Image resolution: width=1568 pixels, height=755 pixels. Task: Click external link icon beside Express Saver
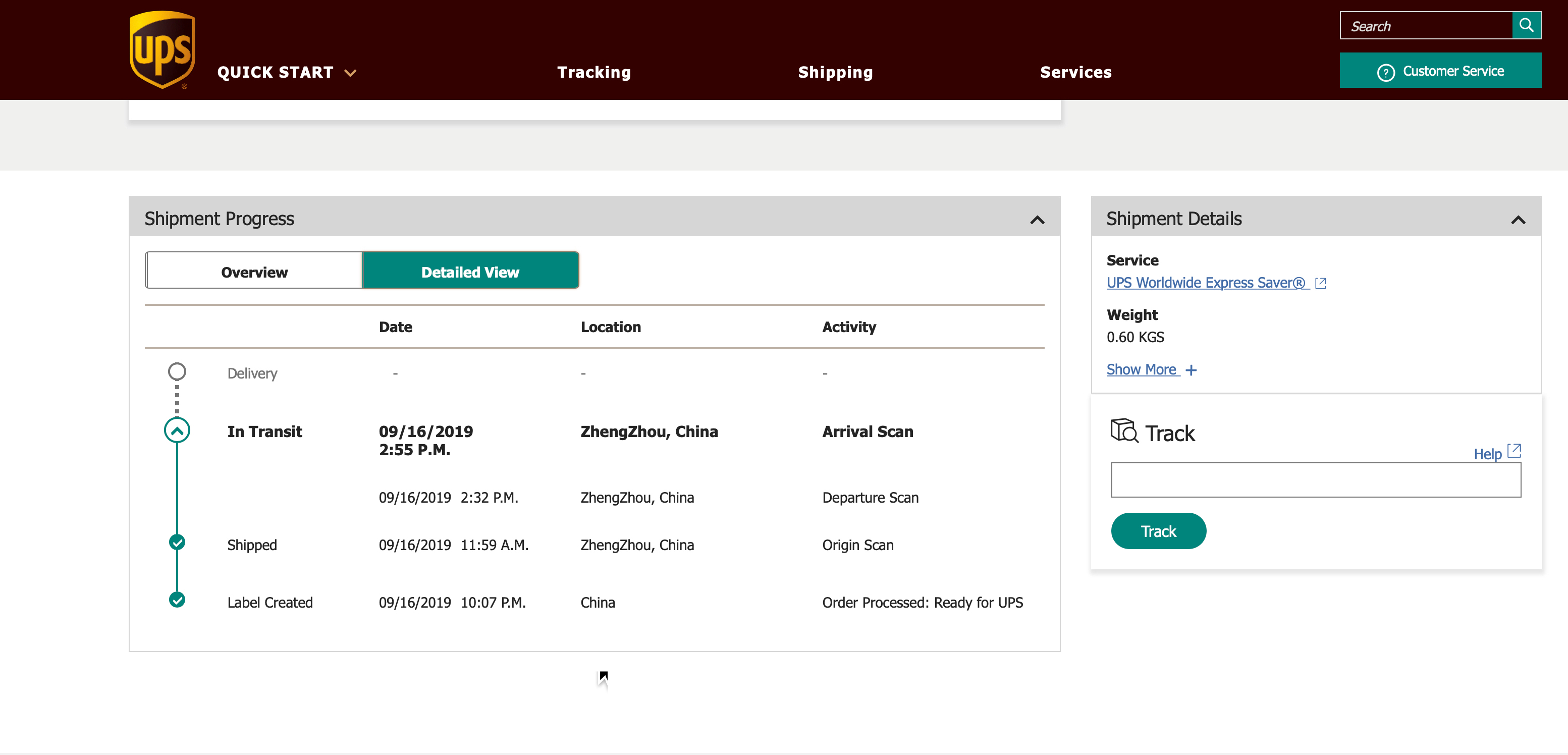(x=1320, y=283)
